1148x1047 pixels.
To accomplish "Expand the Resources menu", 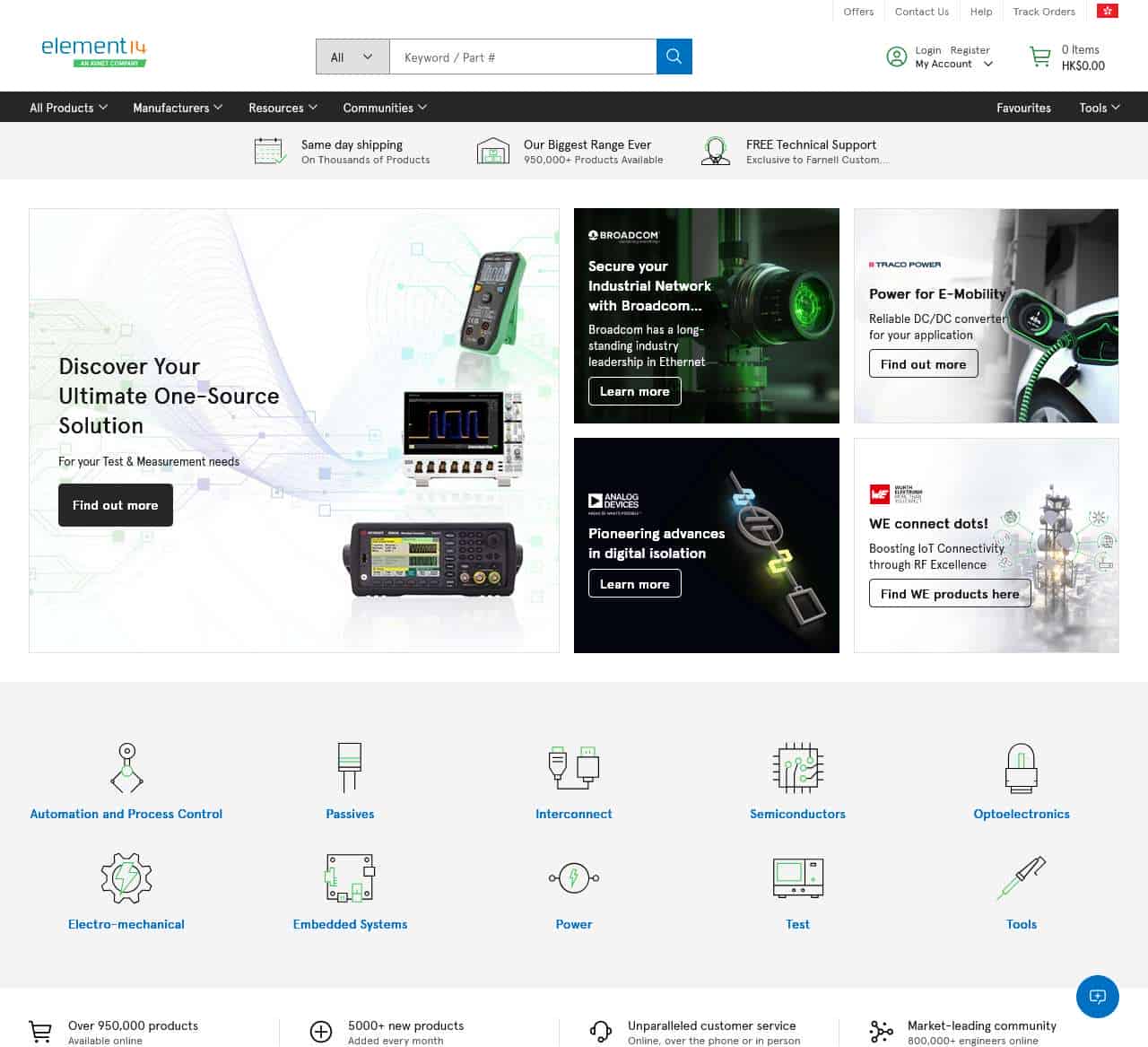I will (283, 108).
